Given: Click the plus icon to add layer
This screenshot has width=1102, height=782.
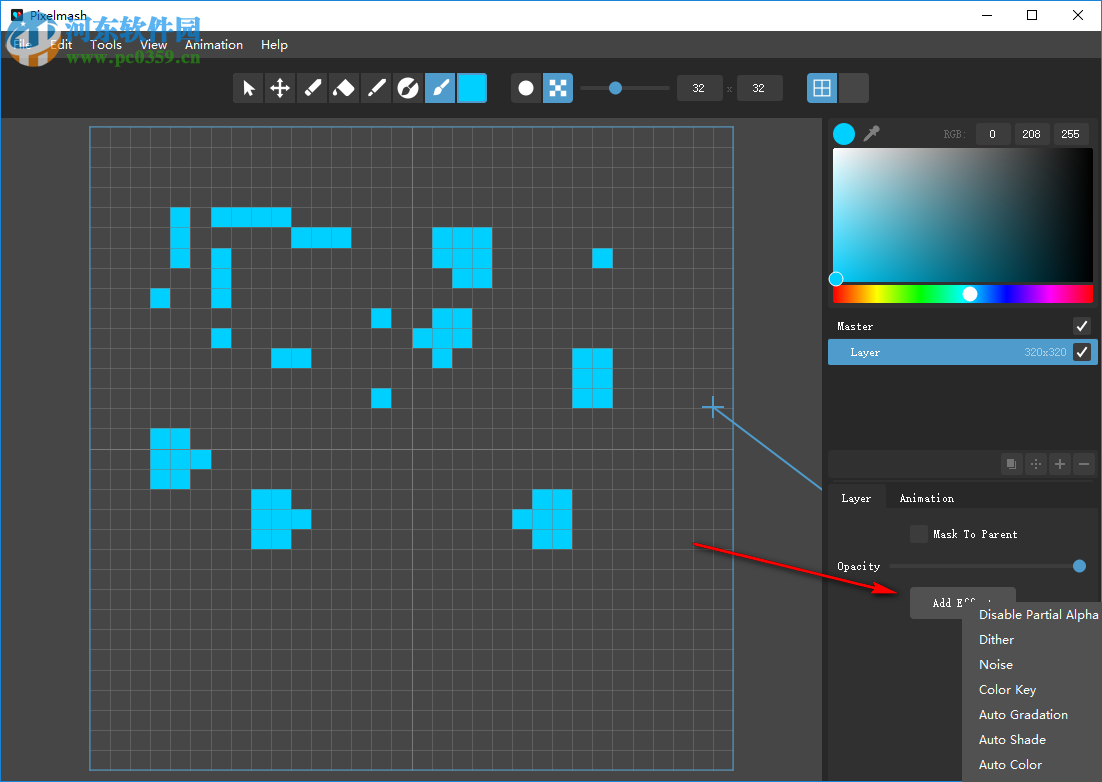Looking at the screenshot, I should pos(1060,464).
